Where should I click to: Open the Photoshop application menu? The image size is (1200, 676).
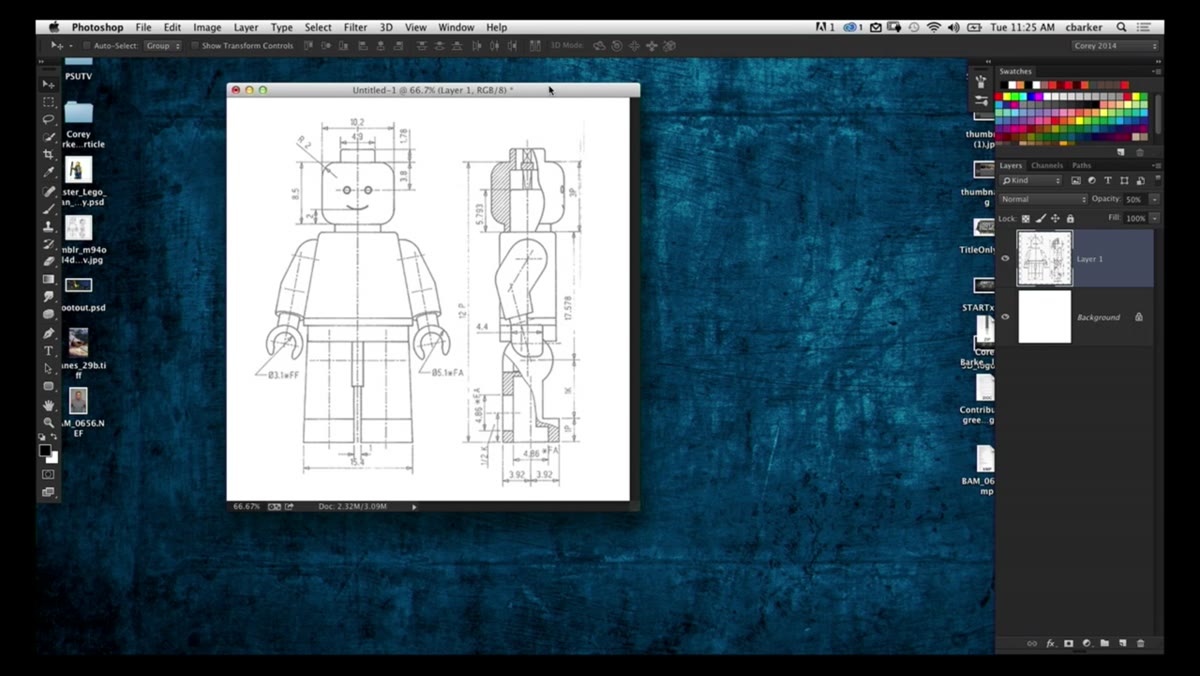(x=97, y=27)
